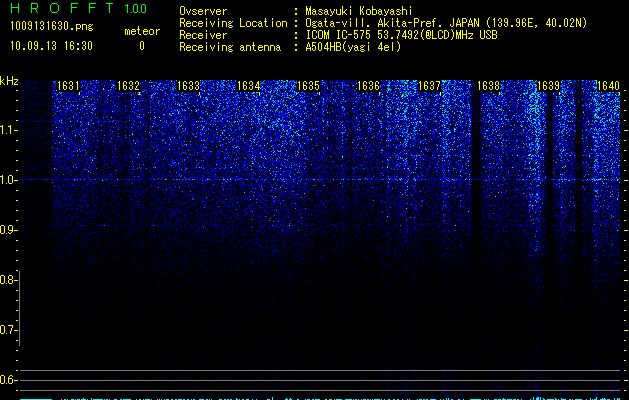Image resolution: width=629 pixels, height=400 pixels.
Task: Click the 0.7 kHz axis label
Action: 8,330
